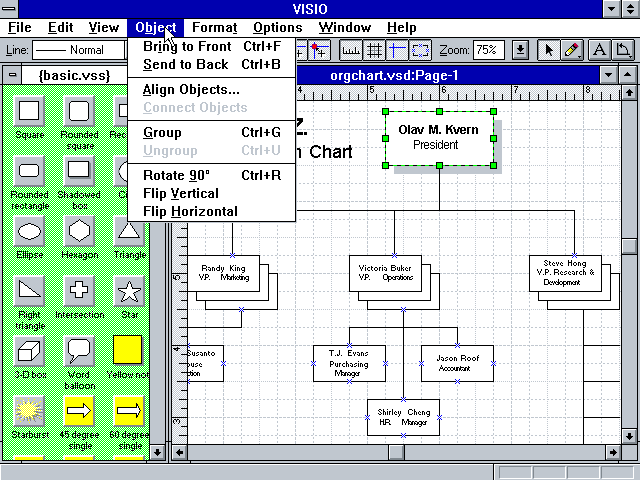Click the Zoom percentage field showing 75%

(487, 50)
